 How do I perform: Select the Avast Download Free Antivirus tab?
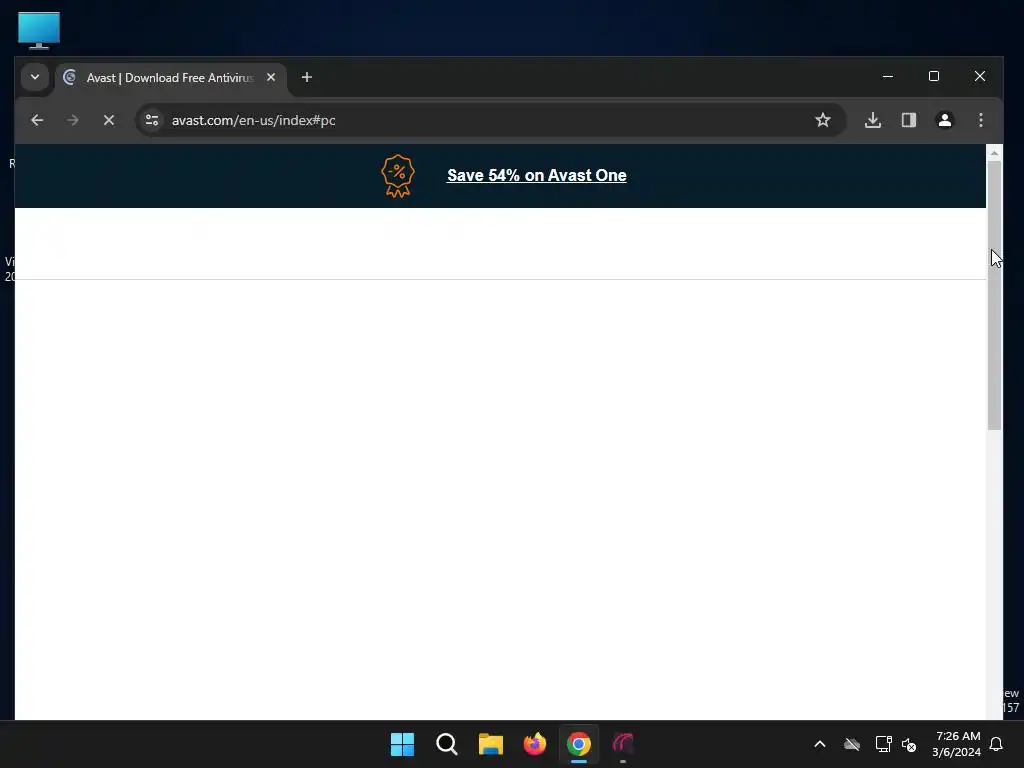coord(170,78)
